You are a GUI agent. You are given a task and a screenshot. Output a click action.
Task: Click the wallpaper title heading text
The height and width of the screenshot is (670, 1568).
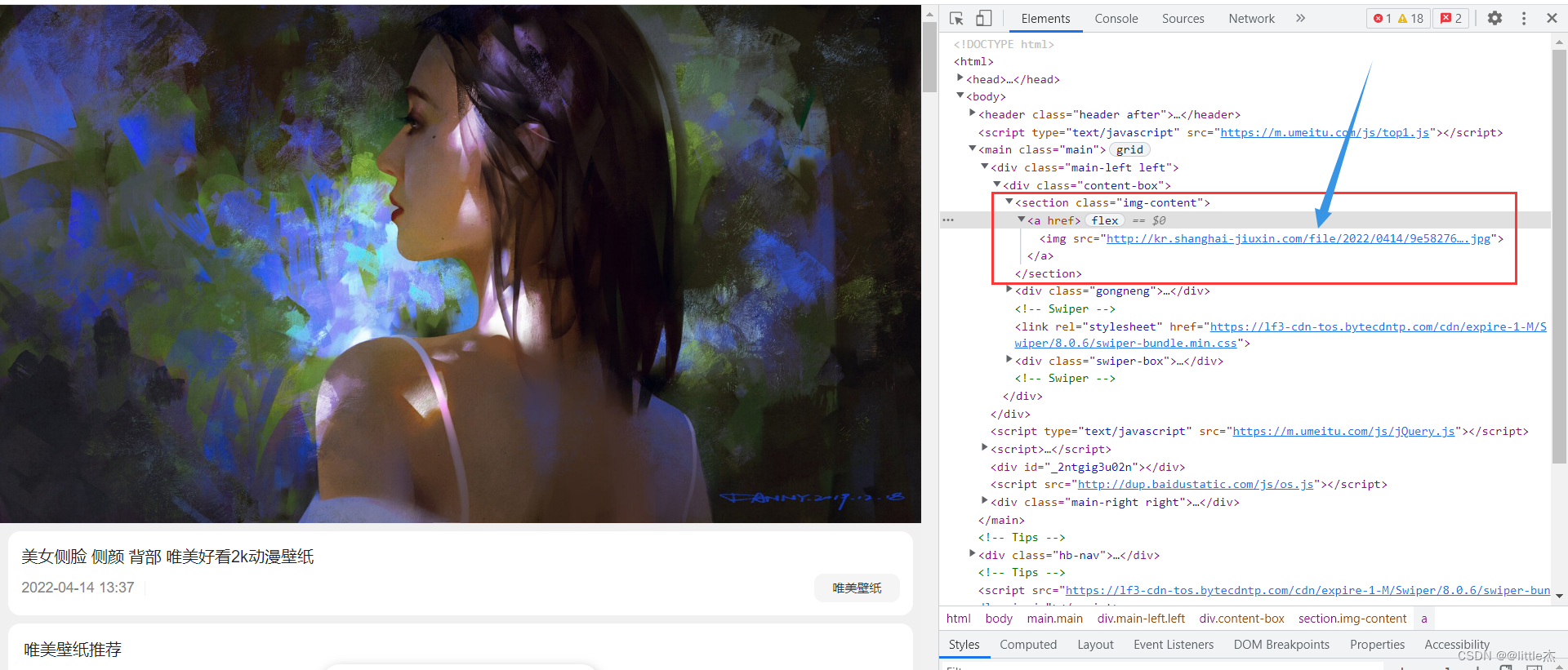pos(167,557)
